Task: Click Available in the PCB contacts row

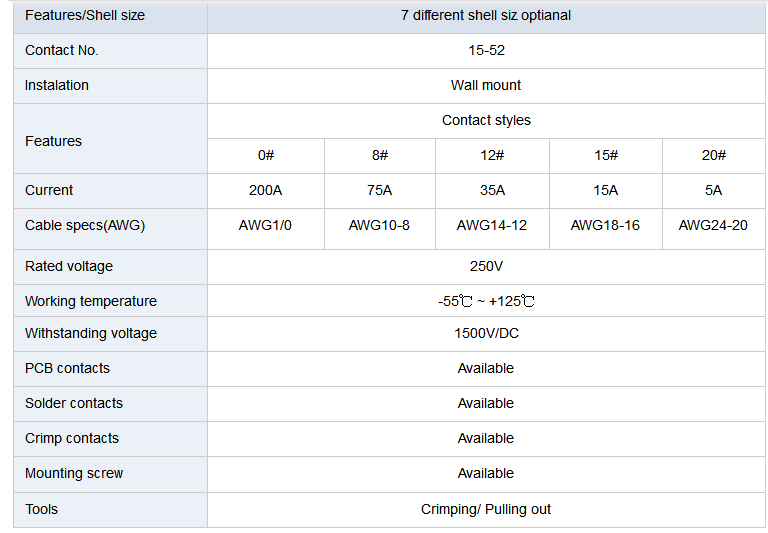Action: (486, 368)
